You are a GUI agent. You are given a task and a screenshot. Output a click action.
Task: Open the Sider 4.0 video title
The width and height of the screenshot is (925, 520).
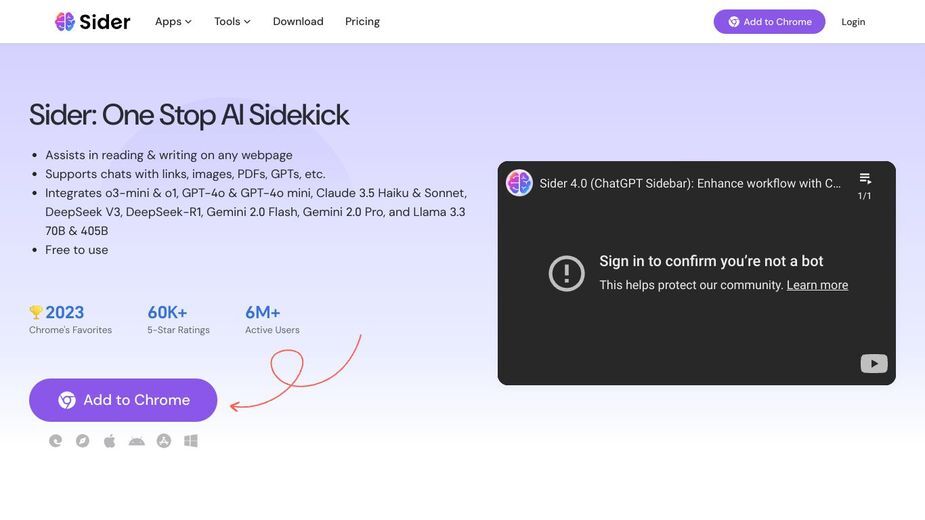[x=690, y=184]
